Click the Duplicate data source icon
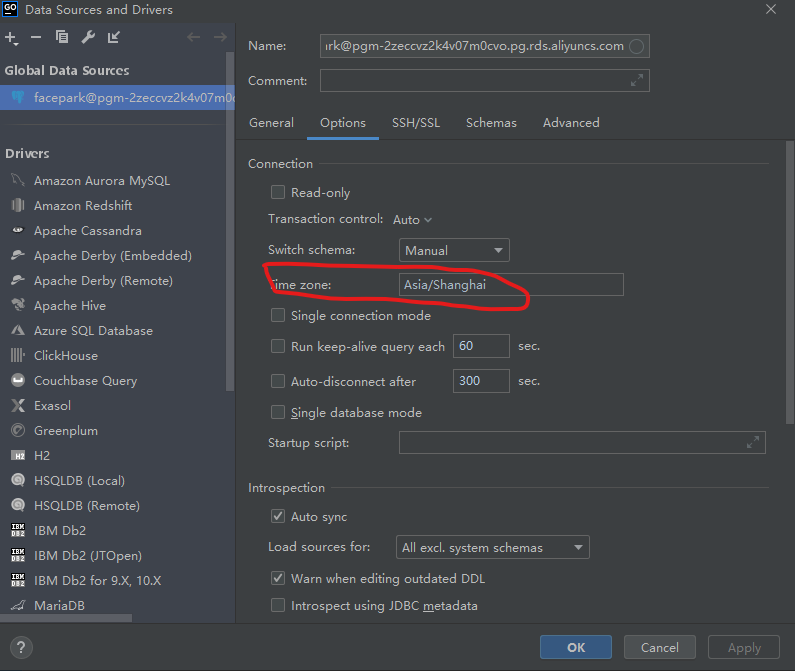Viewport: 795px width, 671px height. (x=62, y=37)
